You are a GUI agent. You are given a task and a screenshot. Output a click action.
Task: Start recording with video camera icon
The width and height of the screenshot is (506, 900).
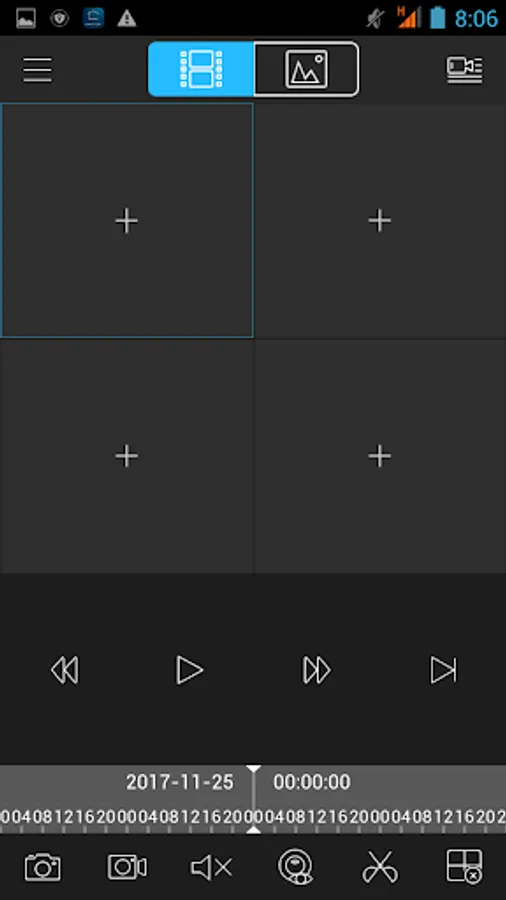[x=127, y=867]
